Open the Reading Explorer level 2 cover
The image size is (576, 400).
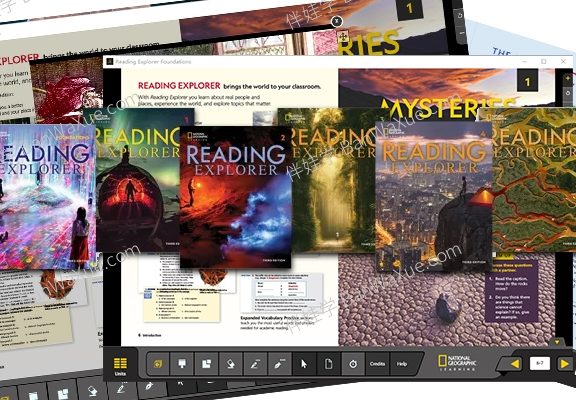point(235,197)
